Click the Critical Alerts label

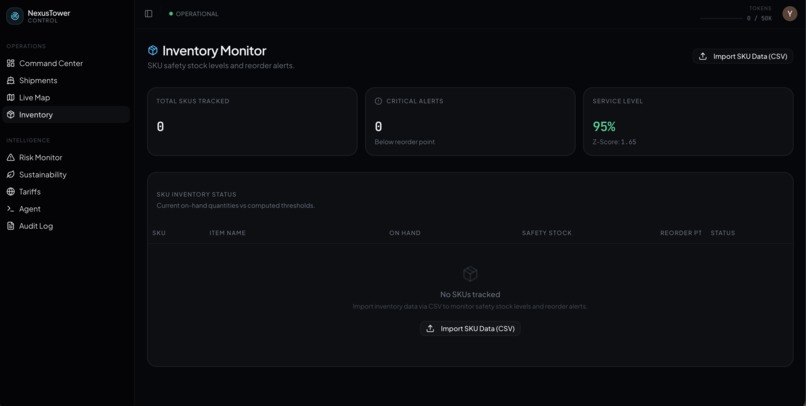(414, 101)
